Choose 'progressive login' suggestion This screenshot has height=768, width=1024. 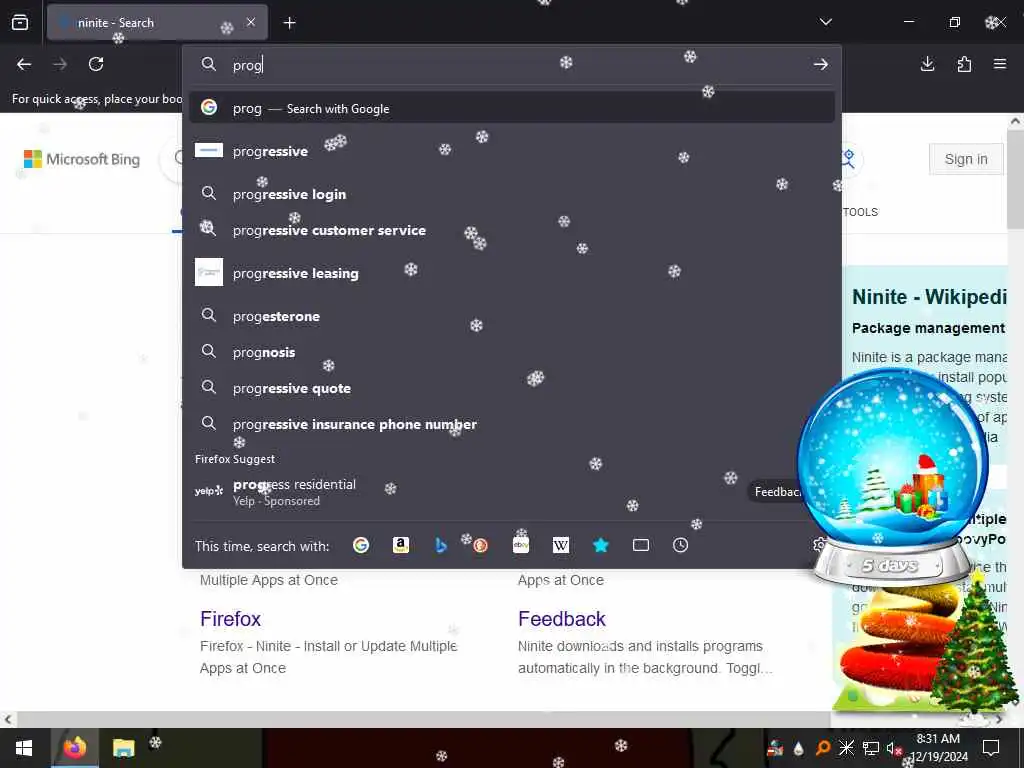[512, 194]
